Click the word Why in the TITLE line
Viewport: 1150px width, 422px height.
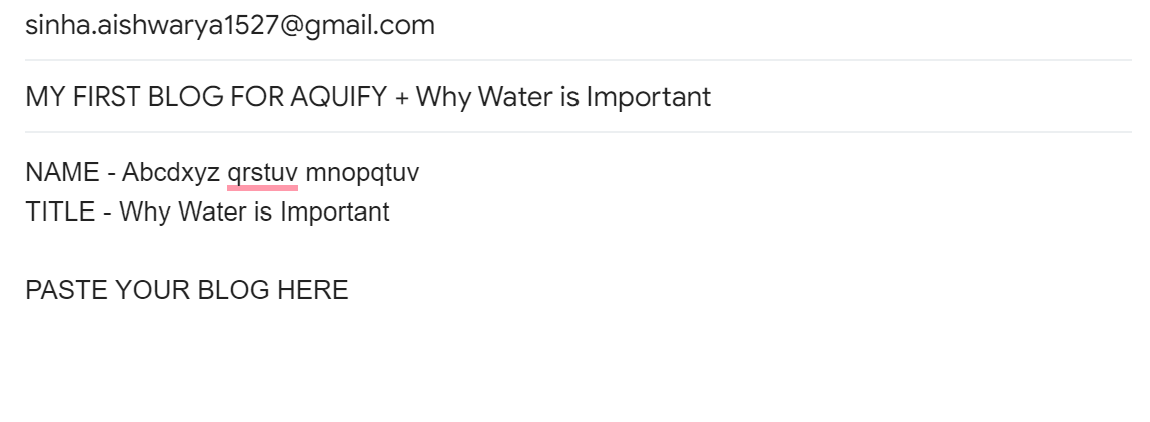(145, 213)
